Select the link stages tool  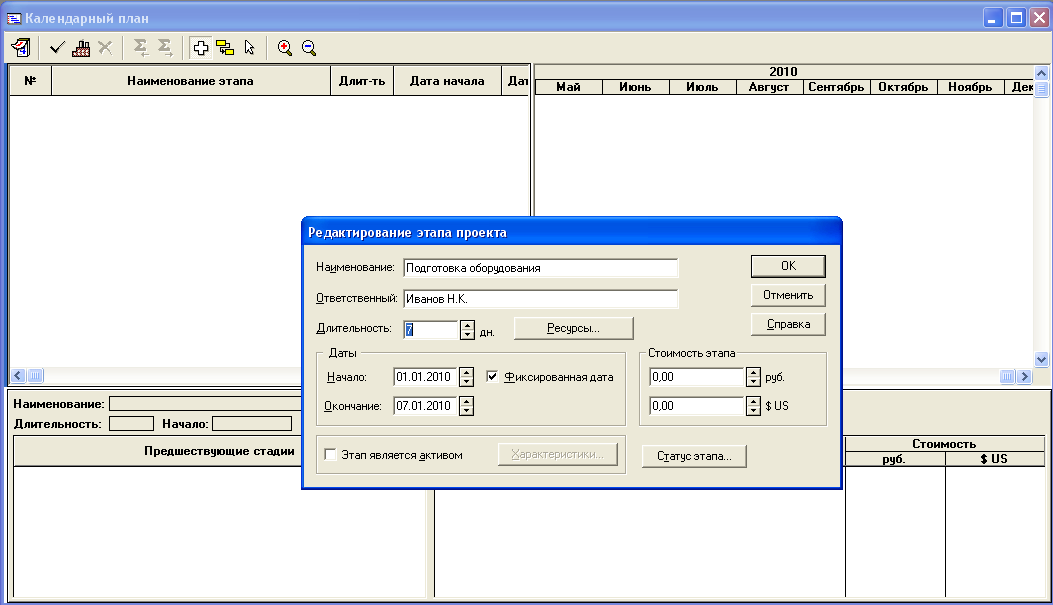click(225, 47)
